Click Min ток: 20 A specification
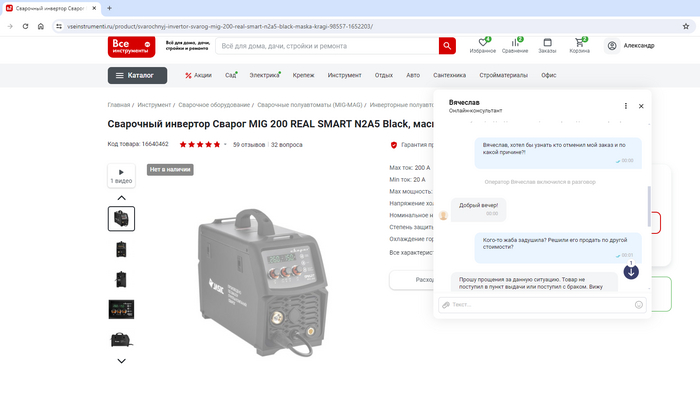The image size is (700, 404). 407,179
